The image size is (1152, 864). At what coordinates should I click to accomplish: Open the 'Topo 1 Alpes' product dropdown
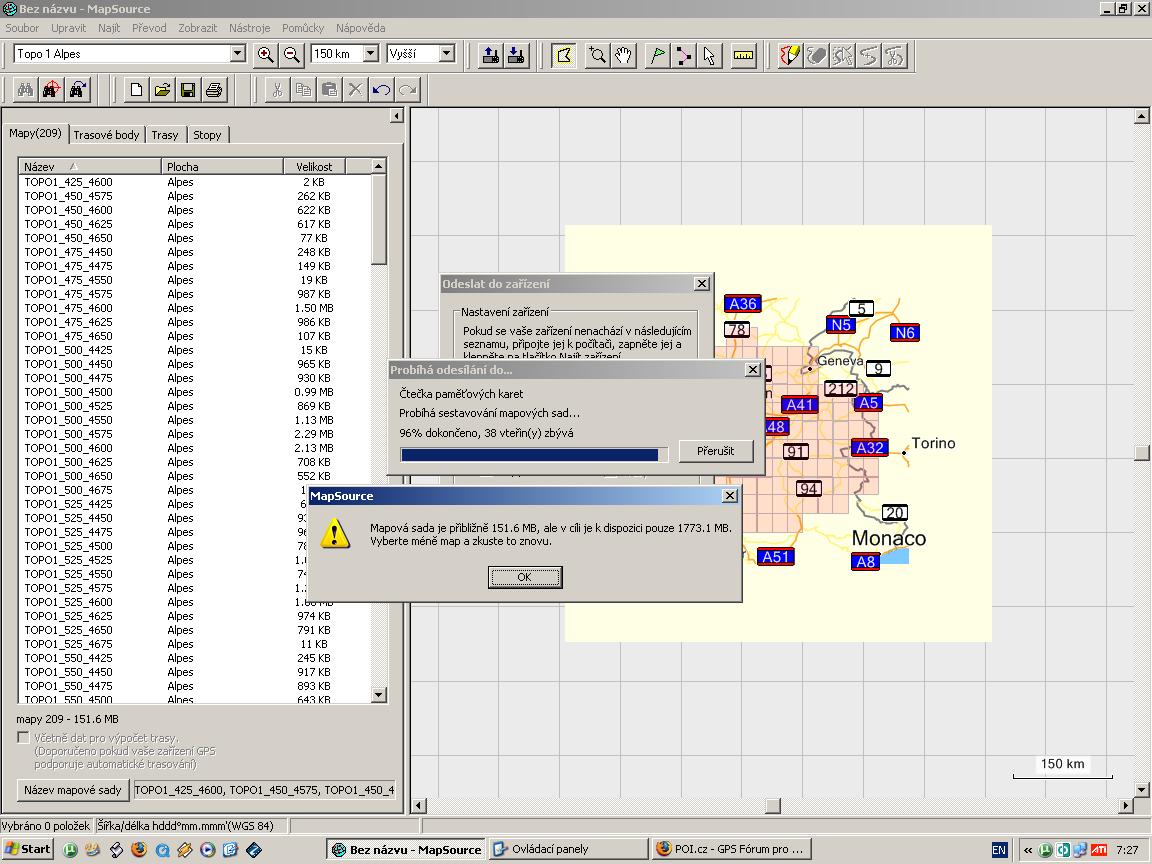237,54
